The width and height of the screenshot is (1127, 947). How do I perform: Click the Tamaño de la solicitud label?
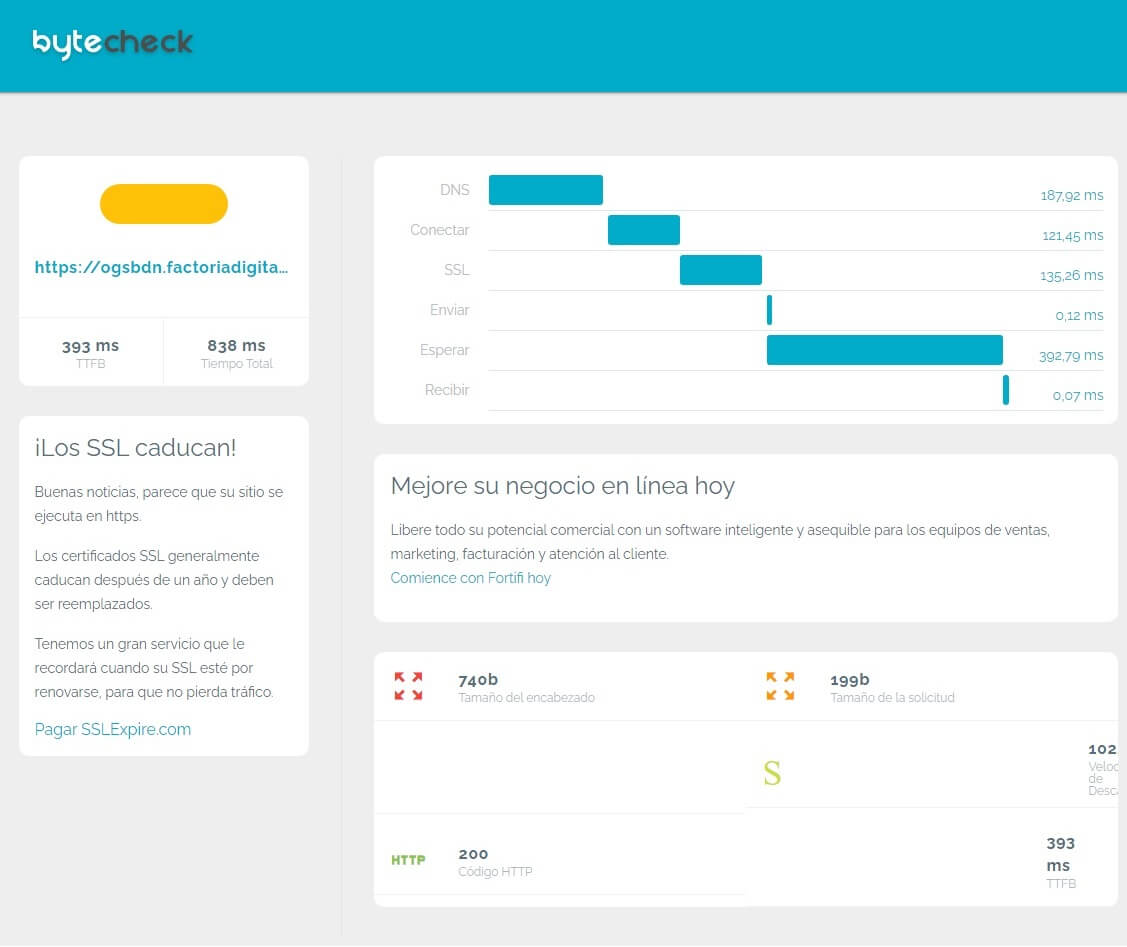(892, 698)
